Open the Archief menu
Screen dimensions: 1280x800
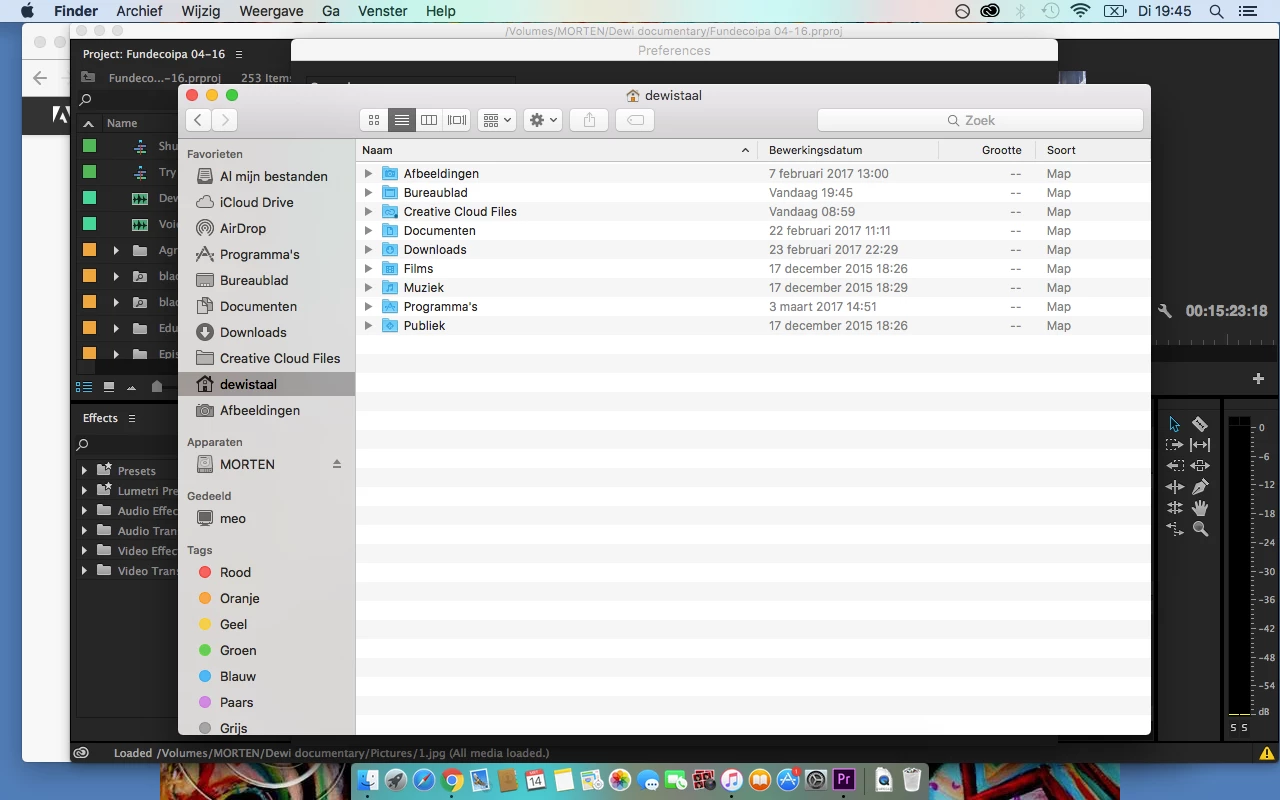139,11
